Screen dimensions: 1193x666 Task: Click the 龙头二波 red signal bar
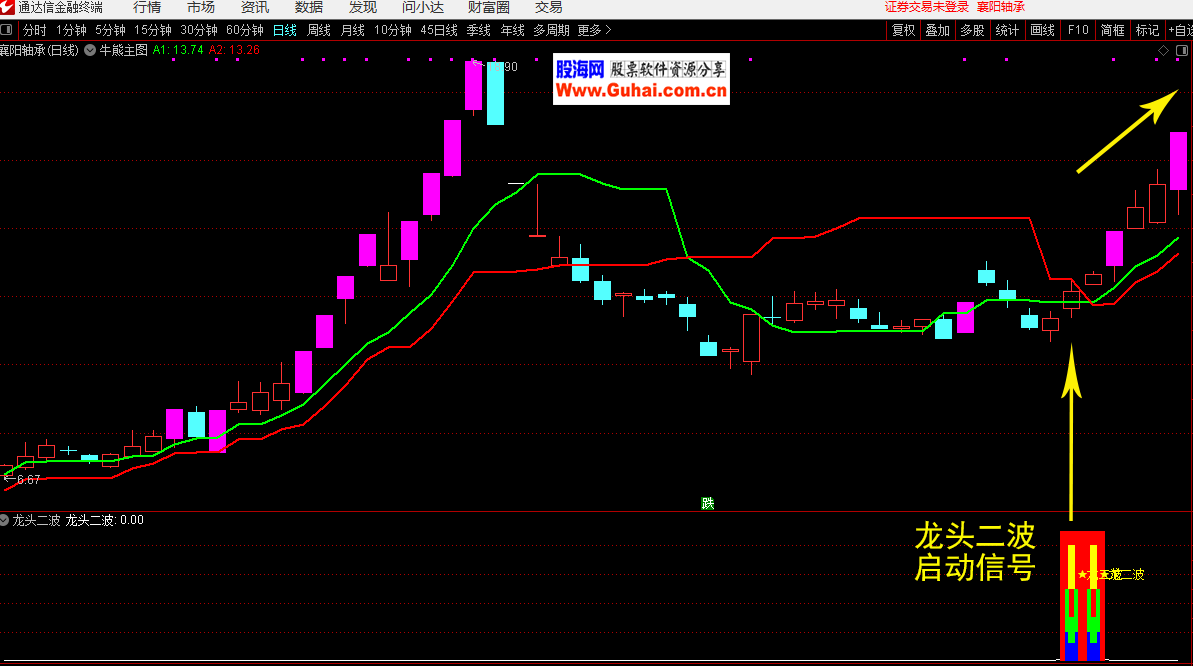(x=1082, y=596)
